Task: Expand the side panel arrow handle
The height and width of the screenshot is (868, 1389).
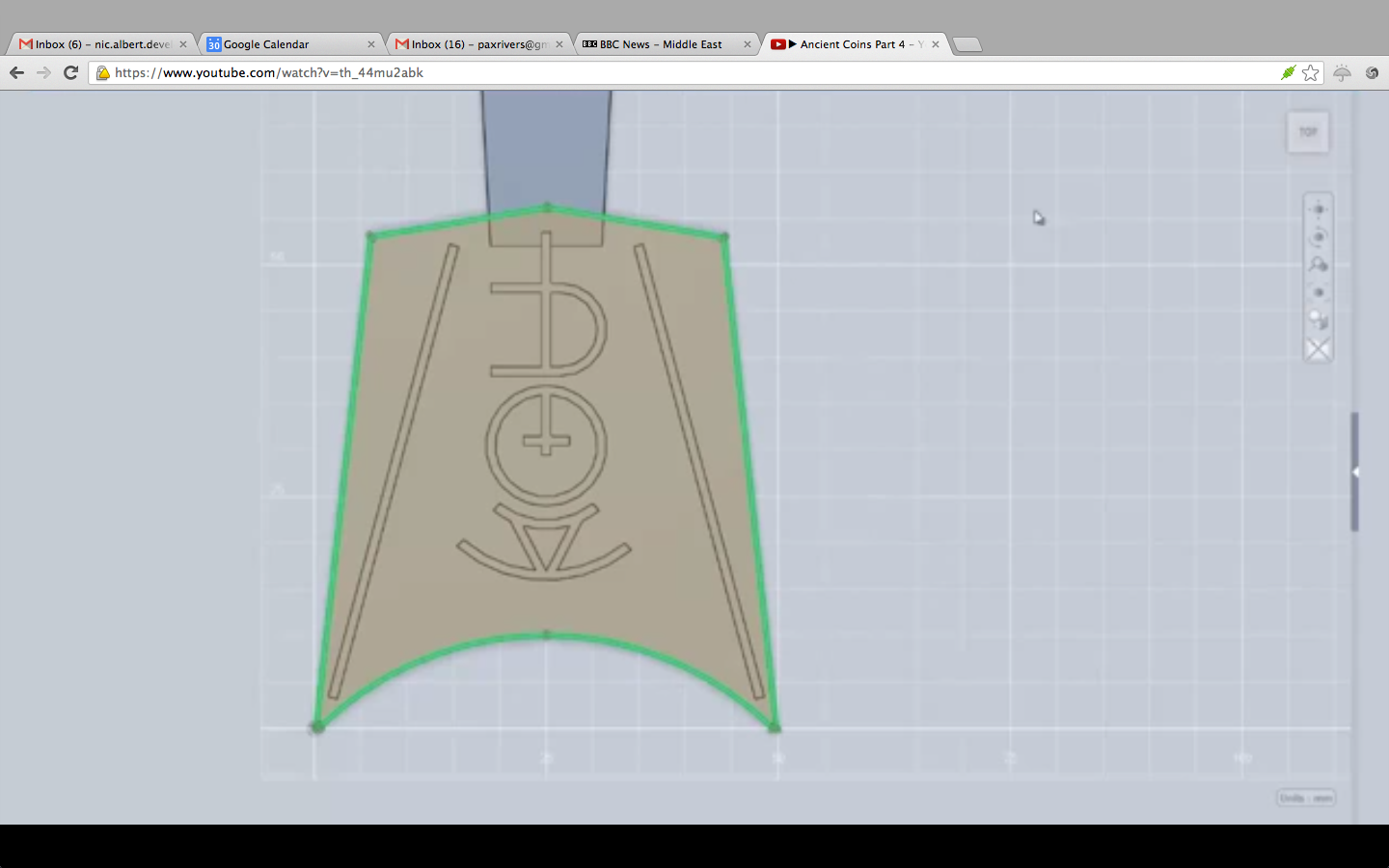Action: click(x=1355, y=472)
